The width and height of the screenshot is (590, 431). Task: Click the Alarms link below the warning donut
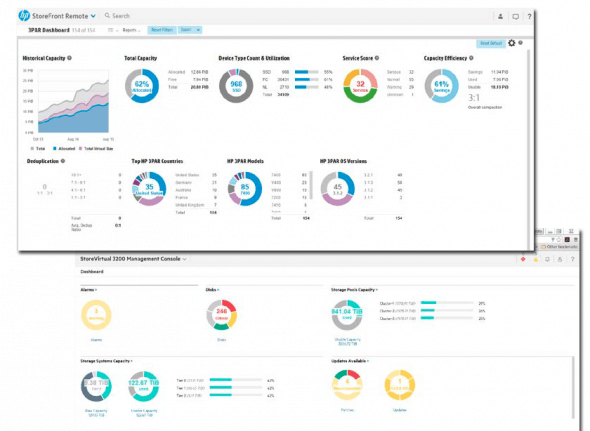pos(96,340)
